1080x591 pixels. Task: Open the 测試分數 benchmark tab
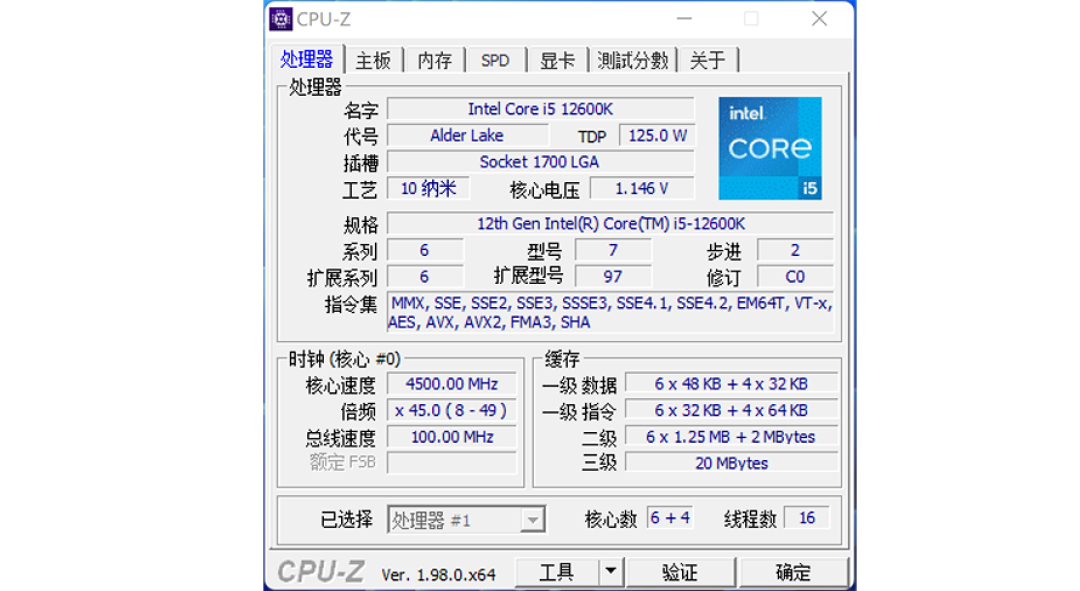point(632,61)
